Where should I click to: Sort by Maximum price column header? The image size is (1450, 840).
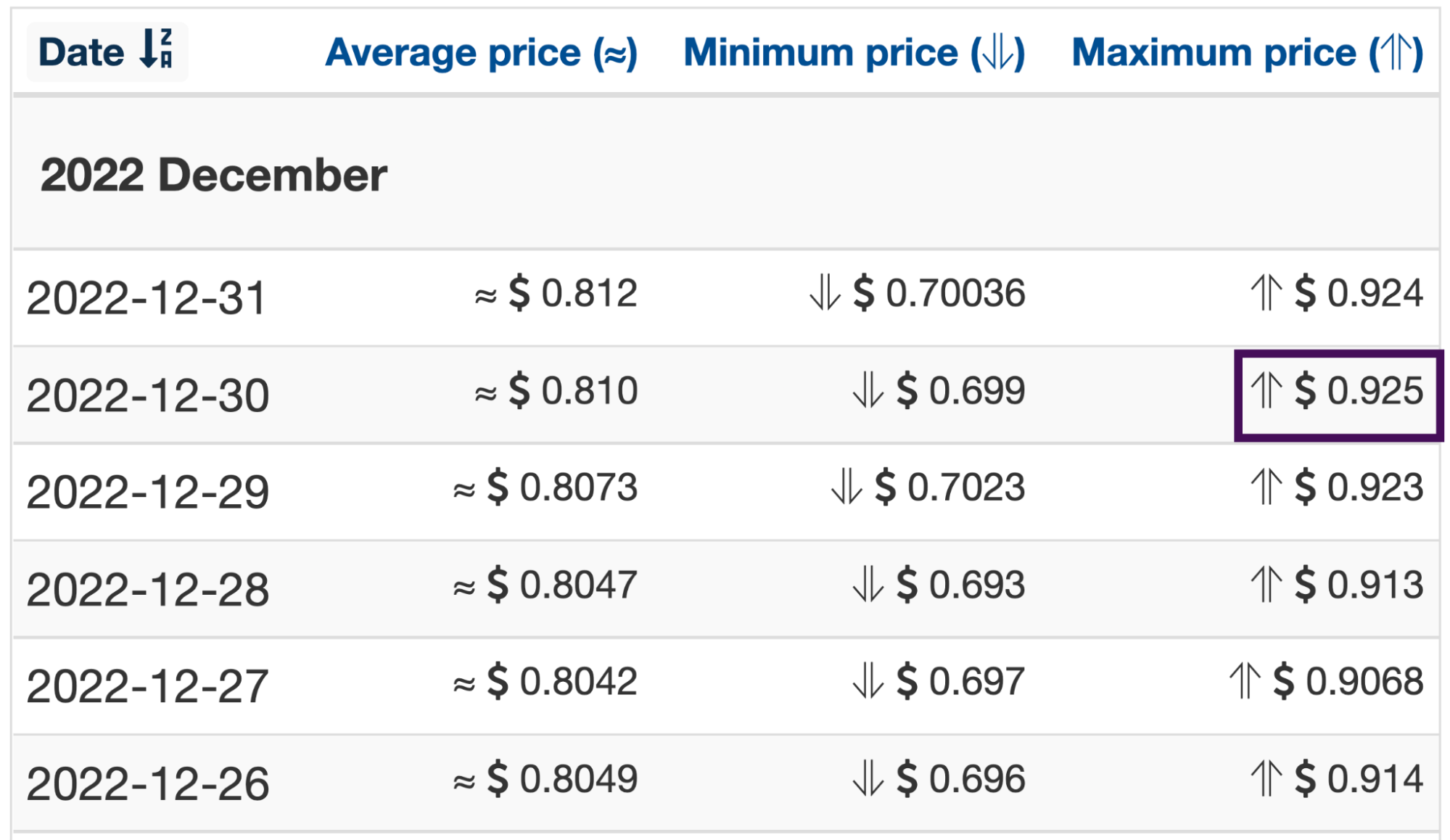click(1248, 53)
